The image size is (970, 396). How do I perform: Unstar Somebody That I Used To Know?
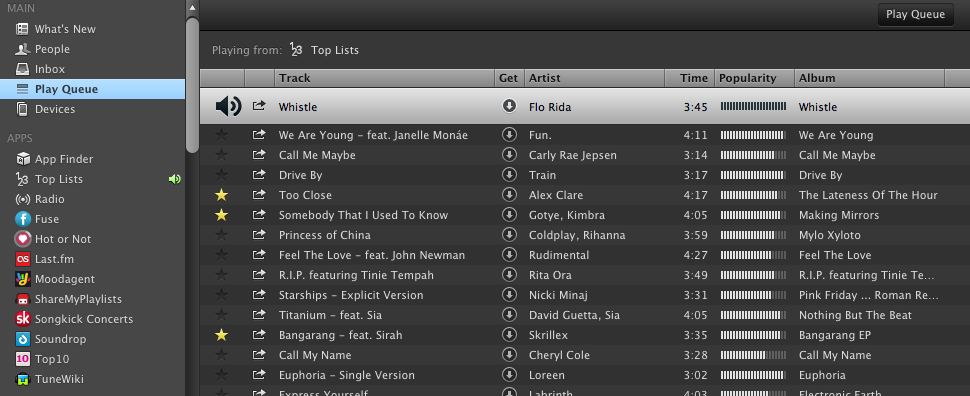click(x=221, y=215)
